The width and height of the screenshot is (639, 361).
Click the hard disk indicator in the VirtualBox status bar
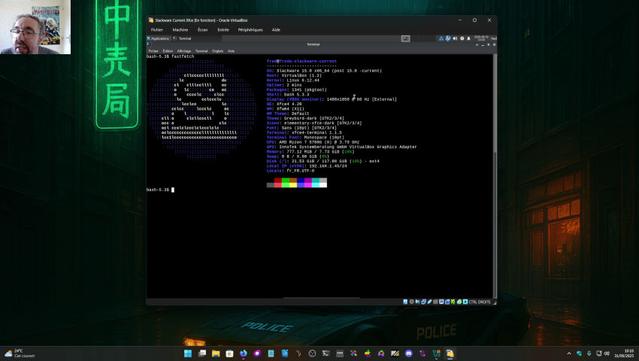coord(405,302)
